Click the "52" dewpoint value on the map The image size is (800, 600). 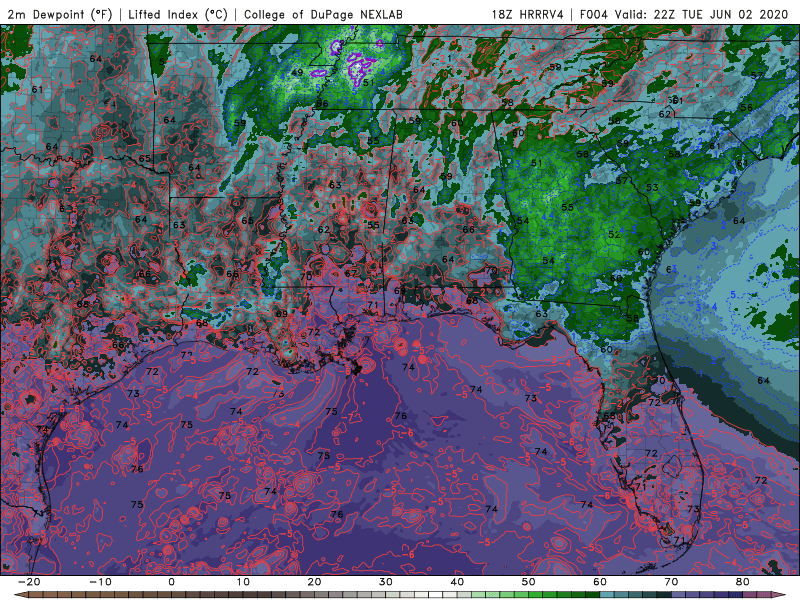(614, 234)
